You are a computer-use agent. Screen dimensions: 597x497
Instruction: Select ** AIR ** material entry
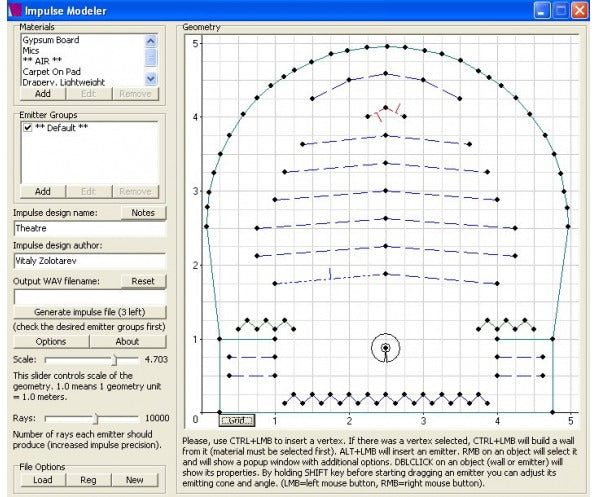(x=42, y=61)
